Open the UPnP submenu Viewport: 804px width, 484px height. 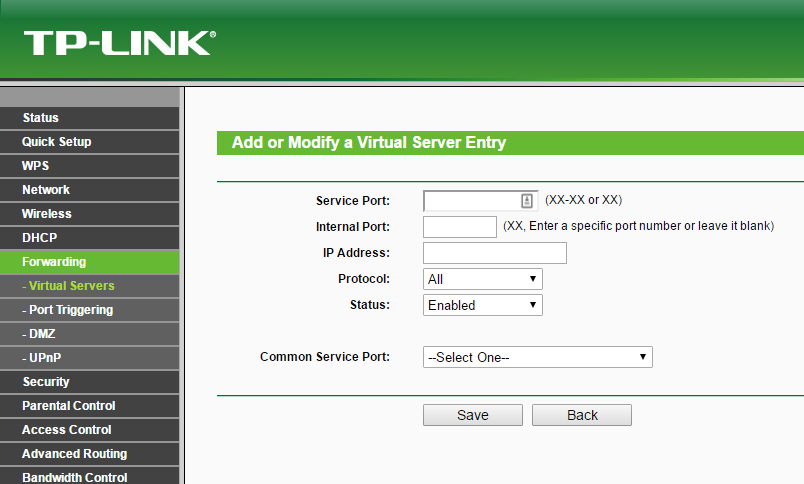tap(90, 358)
